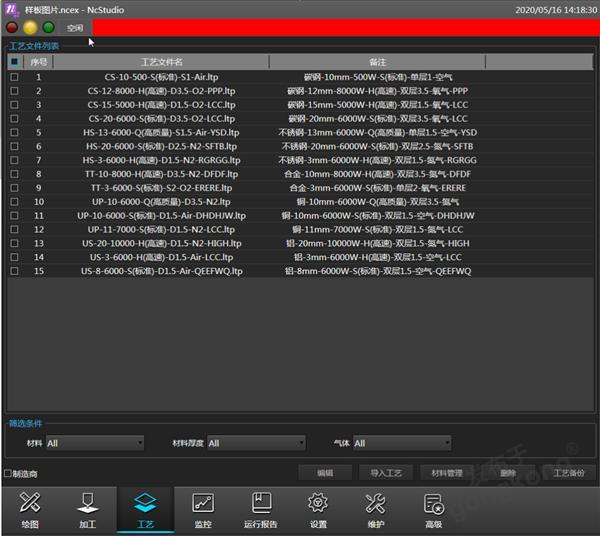Open the 高级 advanced module icon
Image resolution: width=600 pixels, height=536 pixels.
coord(433,509)
